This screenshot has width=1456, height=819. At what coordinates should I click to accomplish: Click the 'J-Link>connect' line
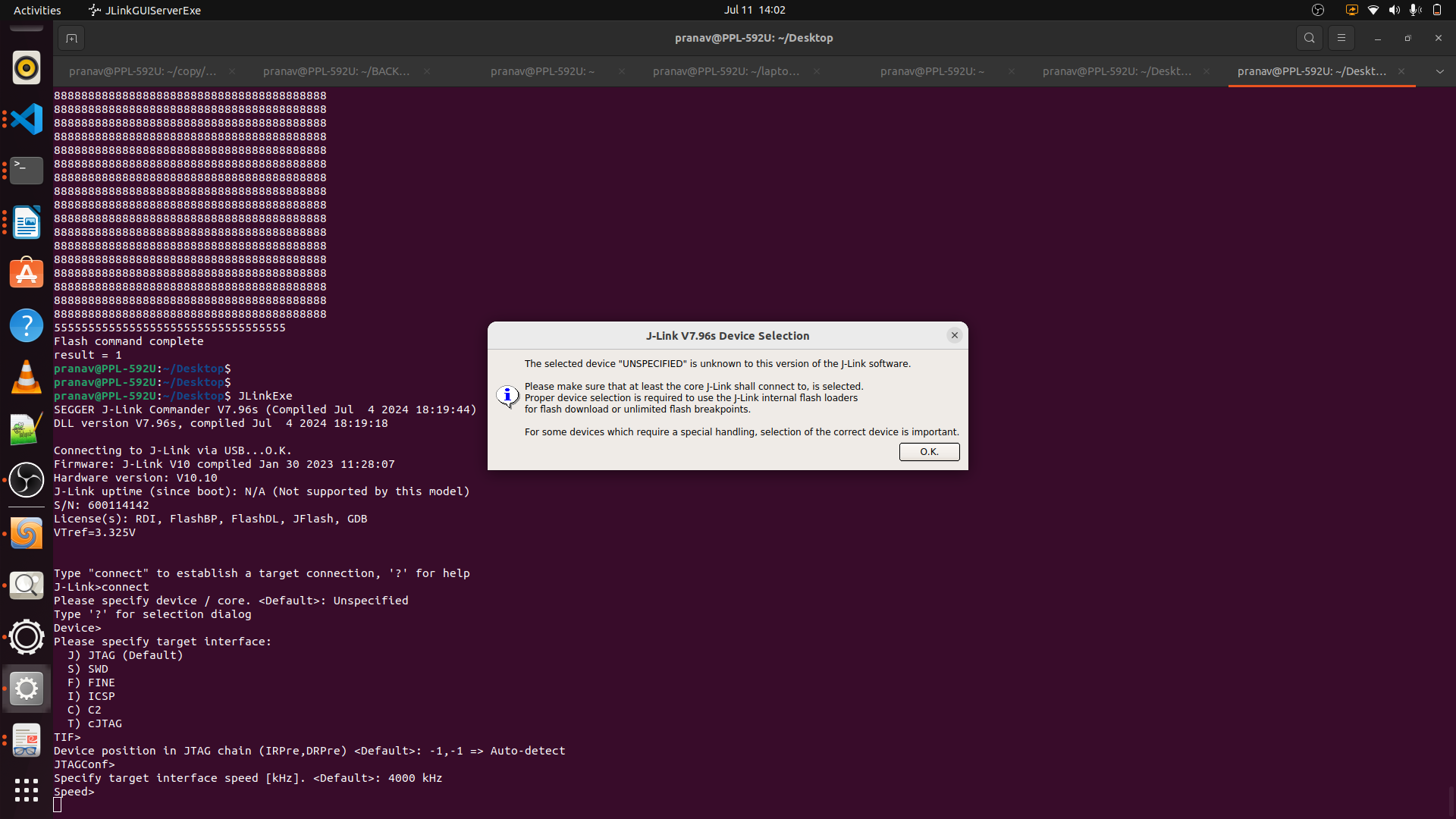coord(102,587)
